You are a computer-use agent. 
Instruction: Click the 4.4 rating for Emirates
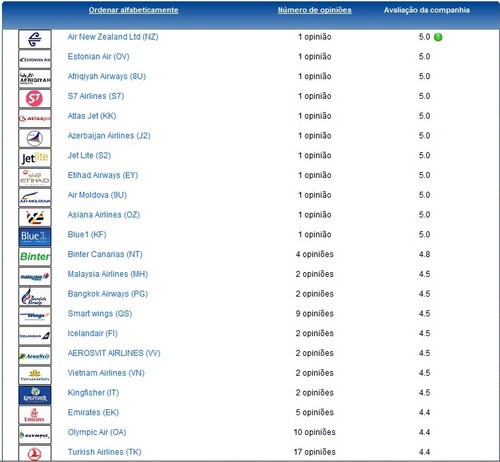point(424,412)
